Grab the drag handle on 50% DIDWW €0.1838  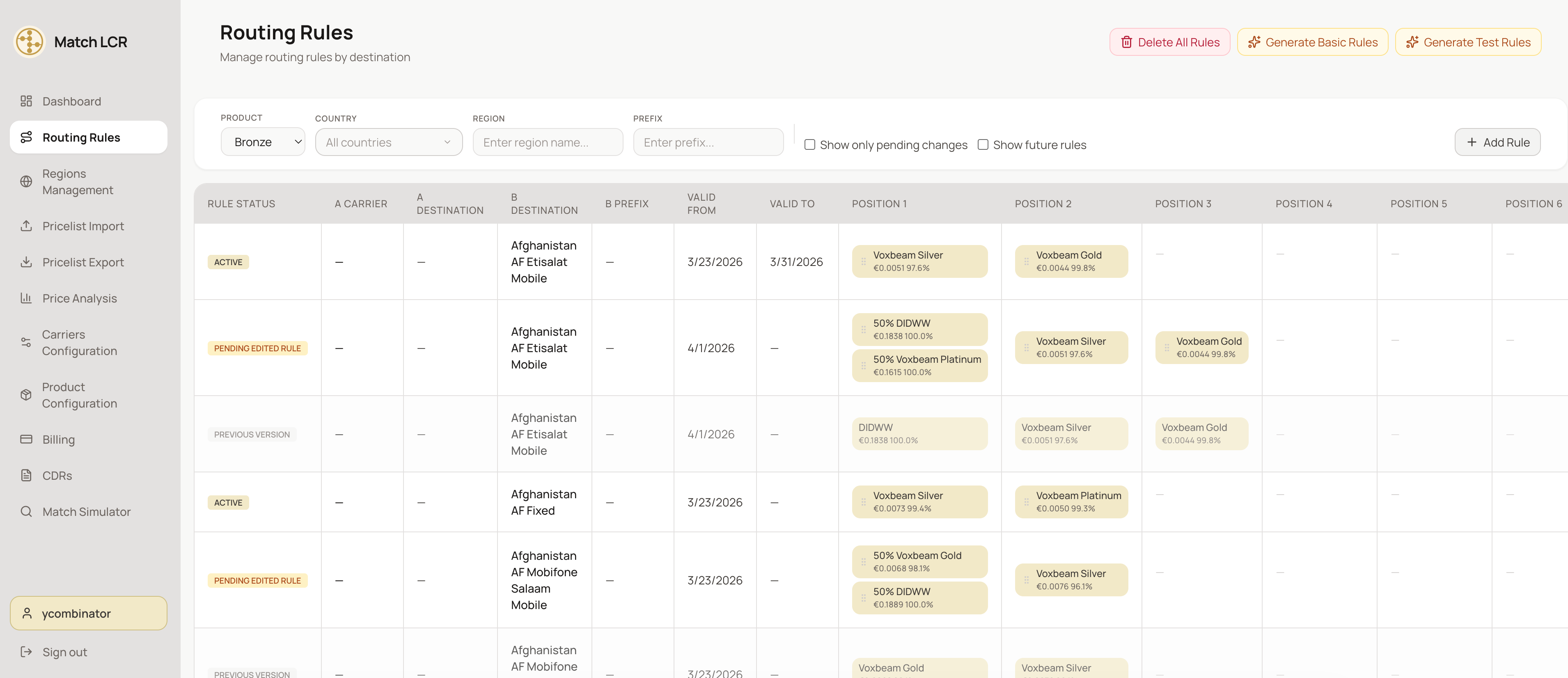tap(863, 329)
